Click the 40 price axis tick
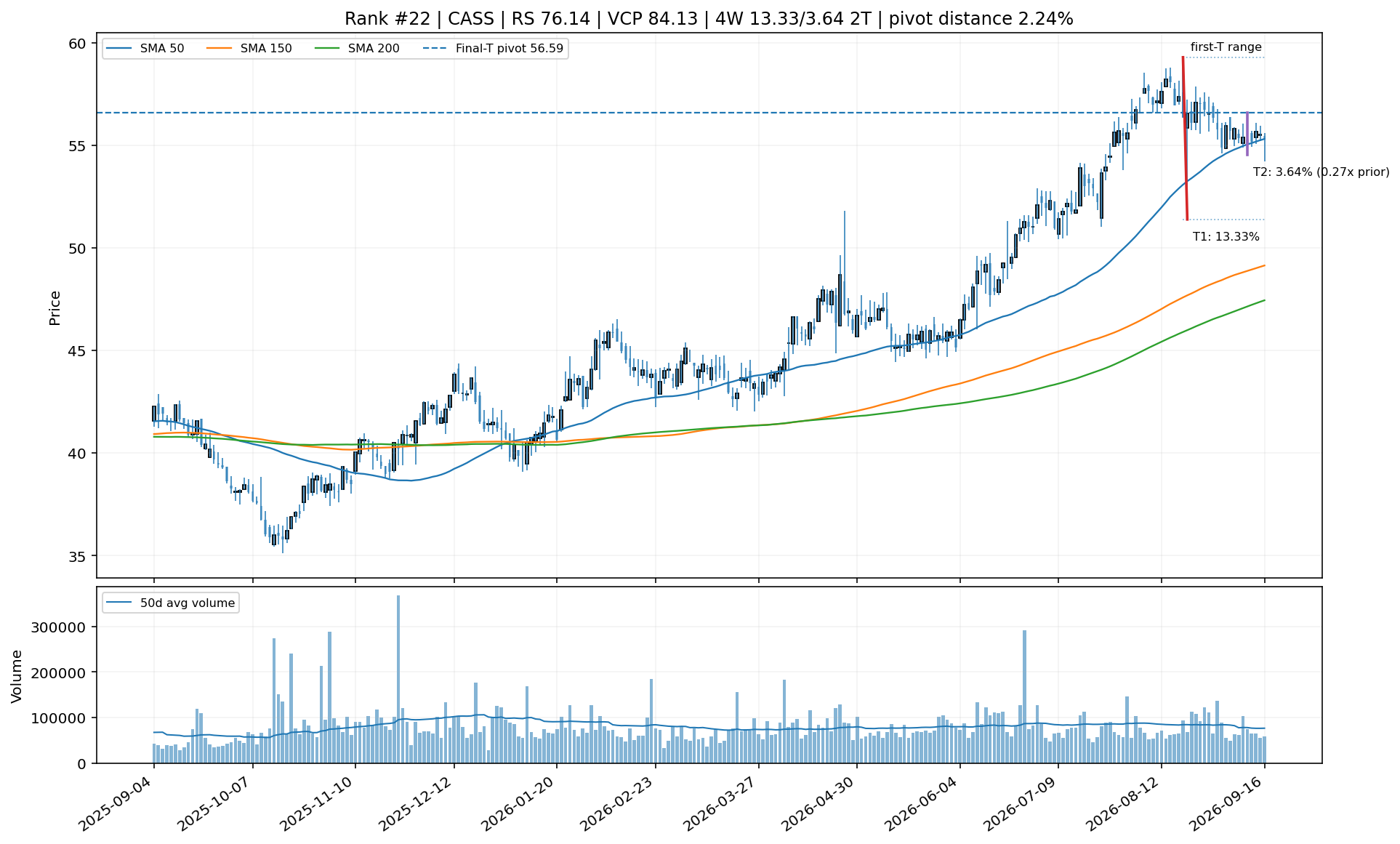The width and height of the screenshot is (1400, 844). click(79, 454)
